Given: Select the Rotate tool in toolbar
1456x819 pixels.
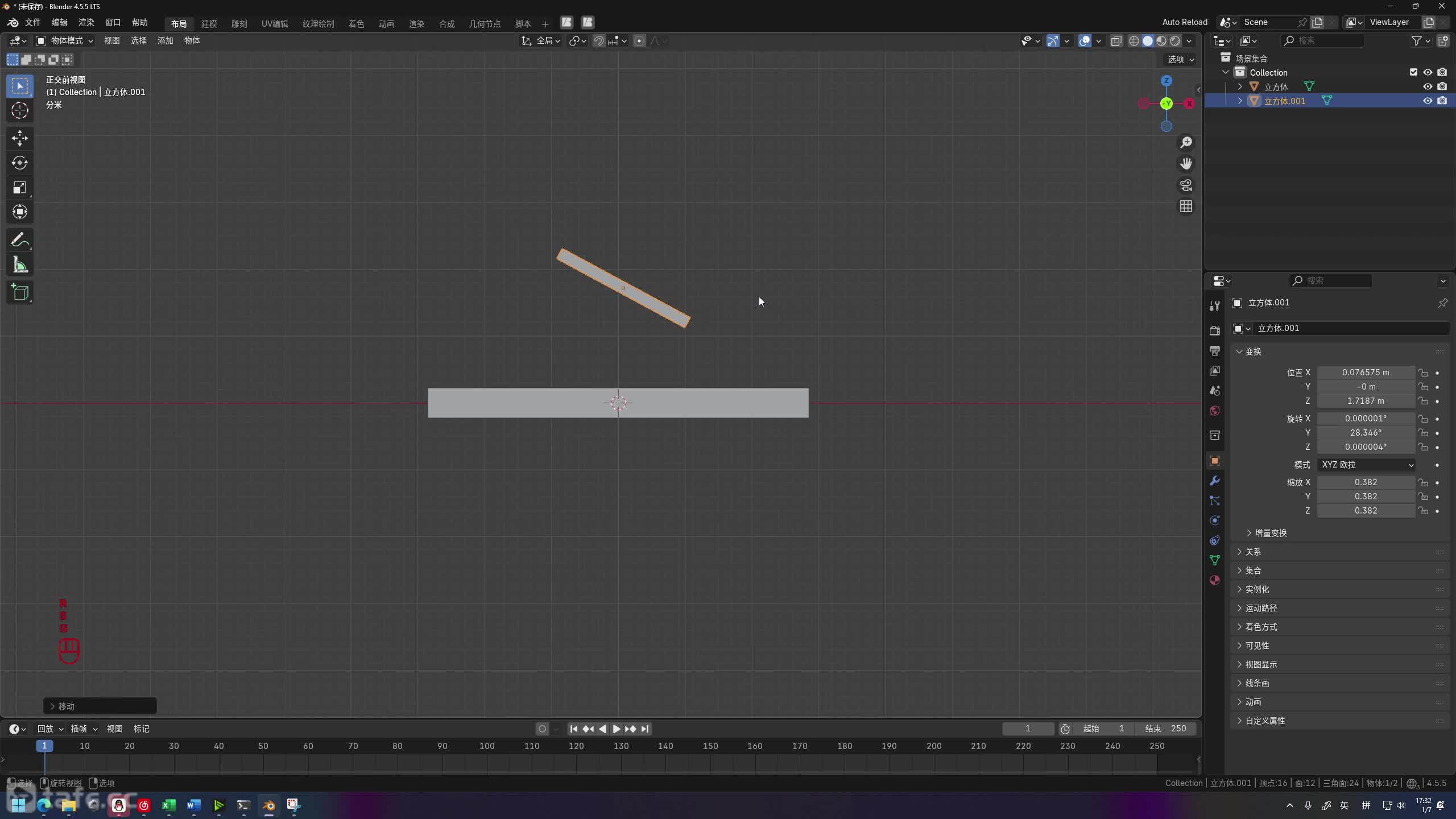Looking at the screenshot, I should coord(20,163).
